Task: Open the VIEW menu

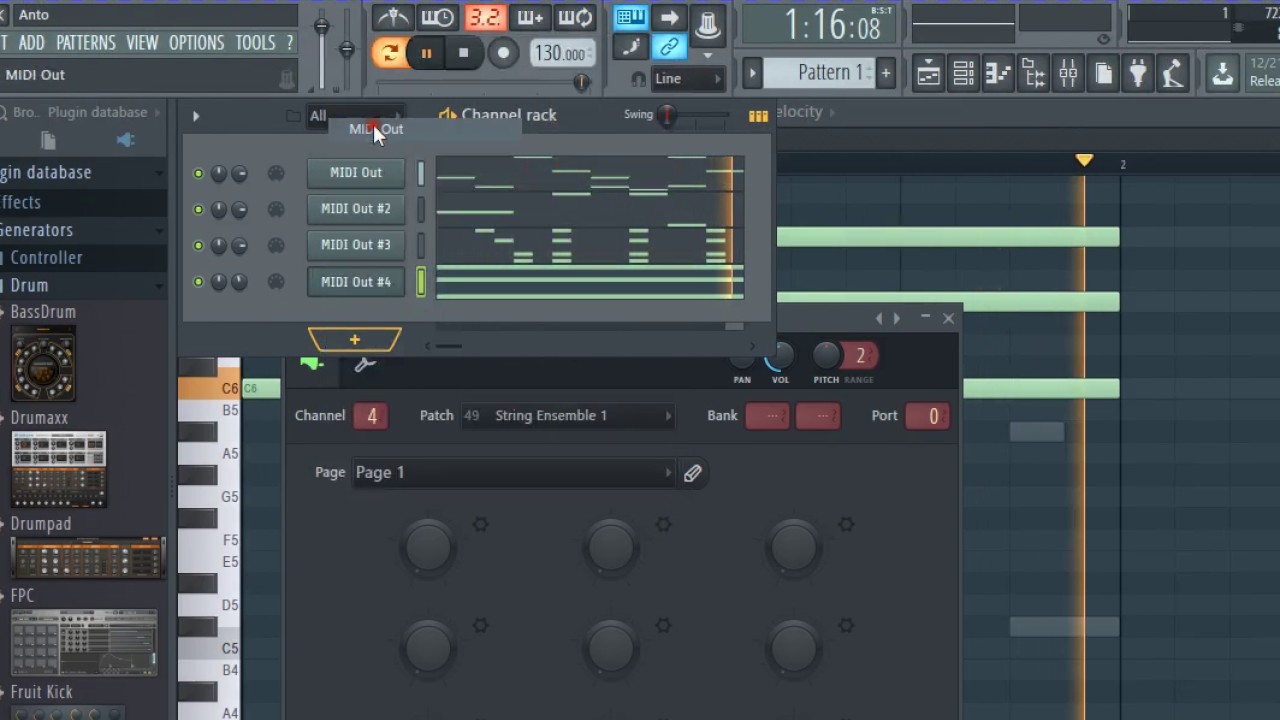Action: (x=142, y=43)
